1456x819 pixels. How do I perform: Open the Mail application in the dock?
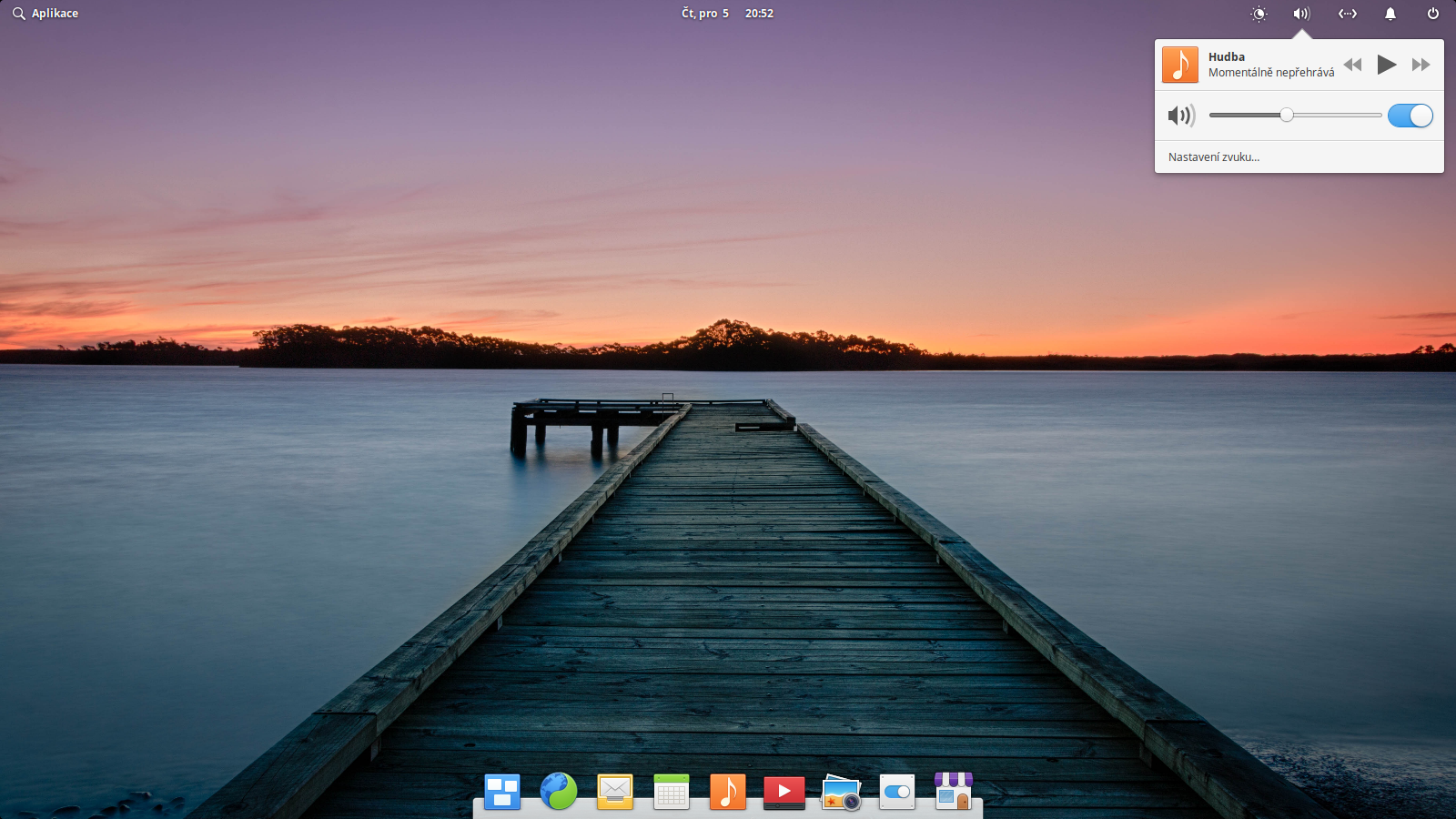pos(614,791)
